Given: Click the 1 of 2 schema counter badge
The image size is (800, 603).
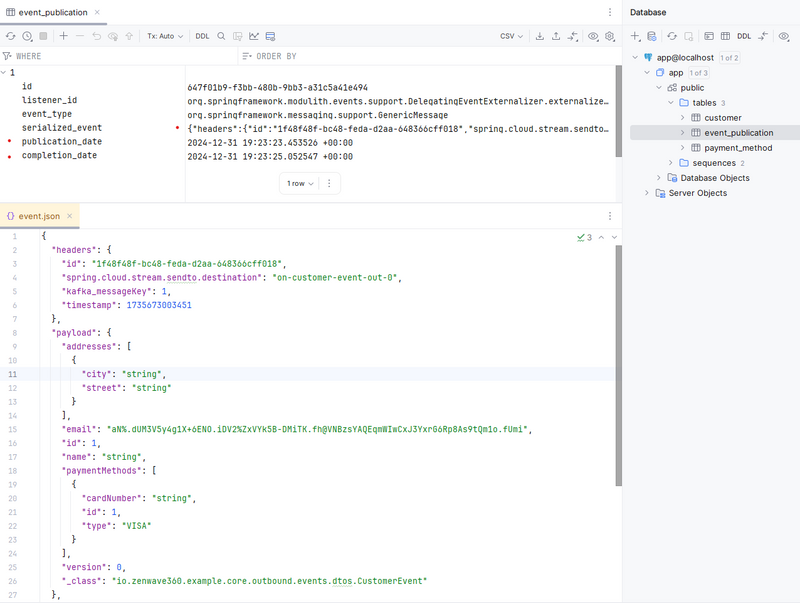Looking at the screenshot, I should [x=729, y=58].
